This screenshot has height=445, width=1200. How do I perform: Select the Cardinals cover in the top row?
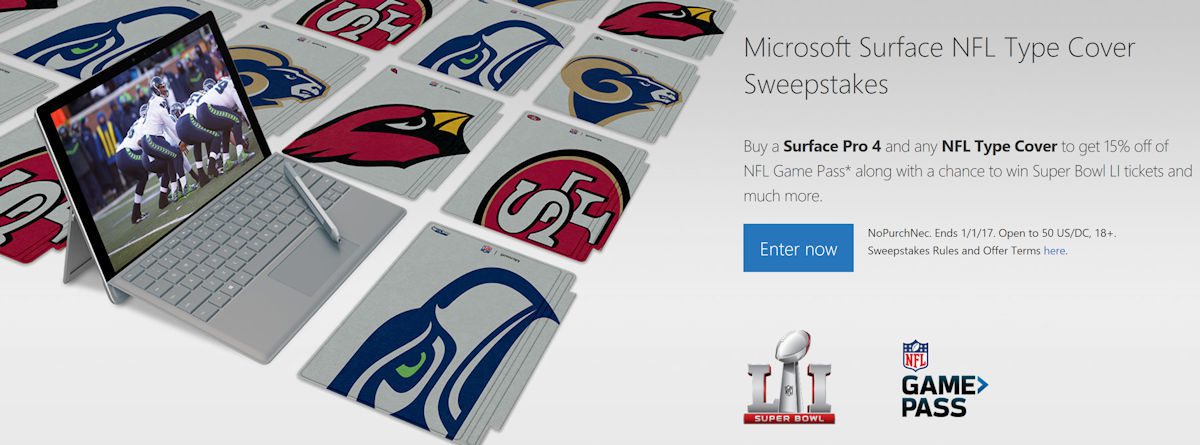660,22
